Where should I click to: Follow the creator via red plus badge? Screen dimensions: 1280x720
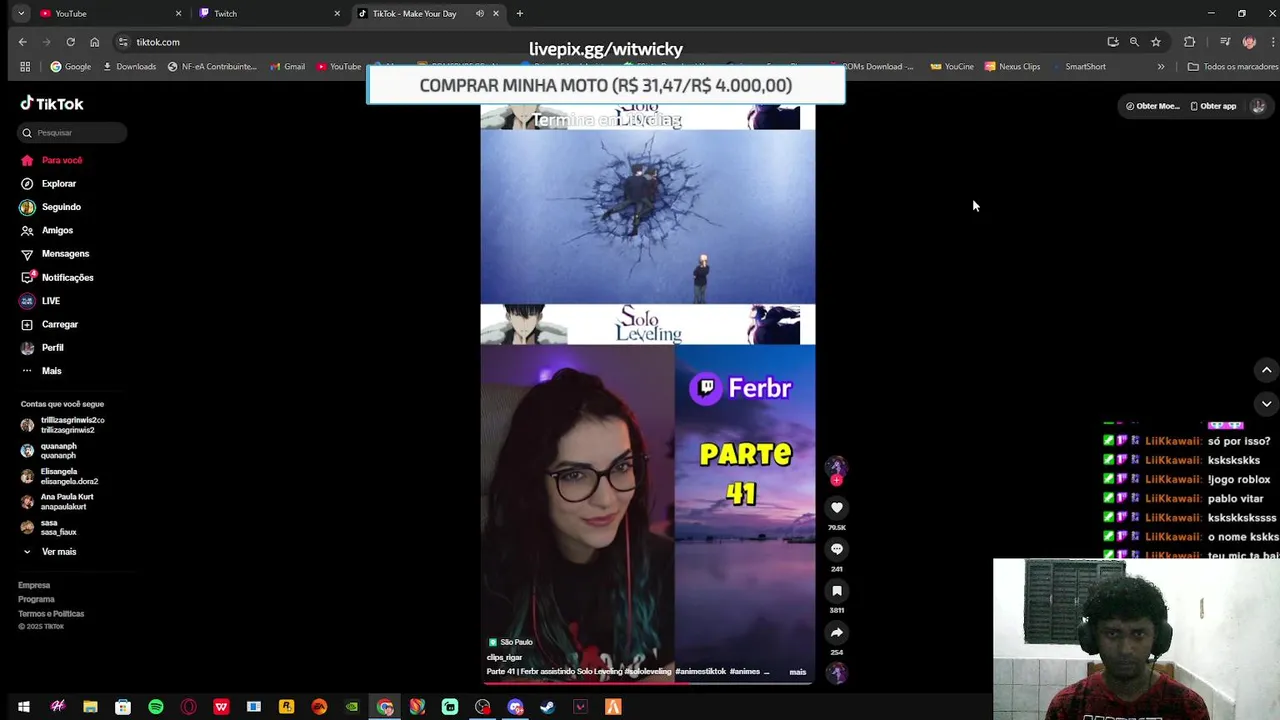click(x=837, y=481)
